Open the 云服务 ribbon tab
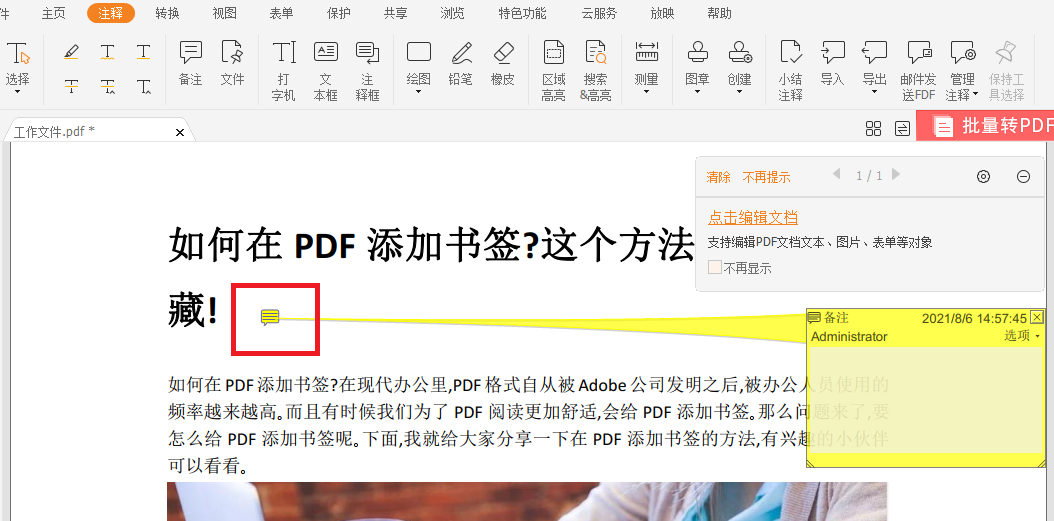This screenshot has width=1054, height=521. coord(599,13)
